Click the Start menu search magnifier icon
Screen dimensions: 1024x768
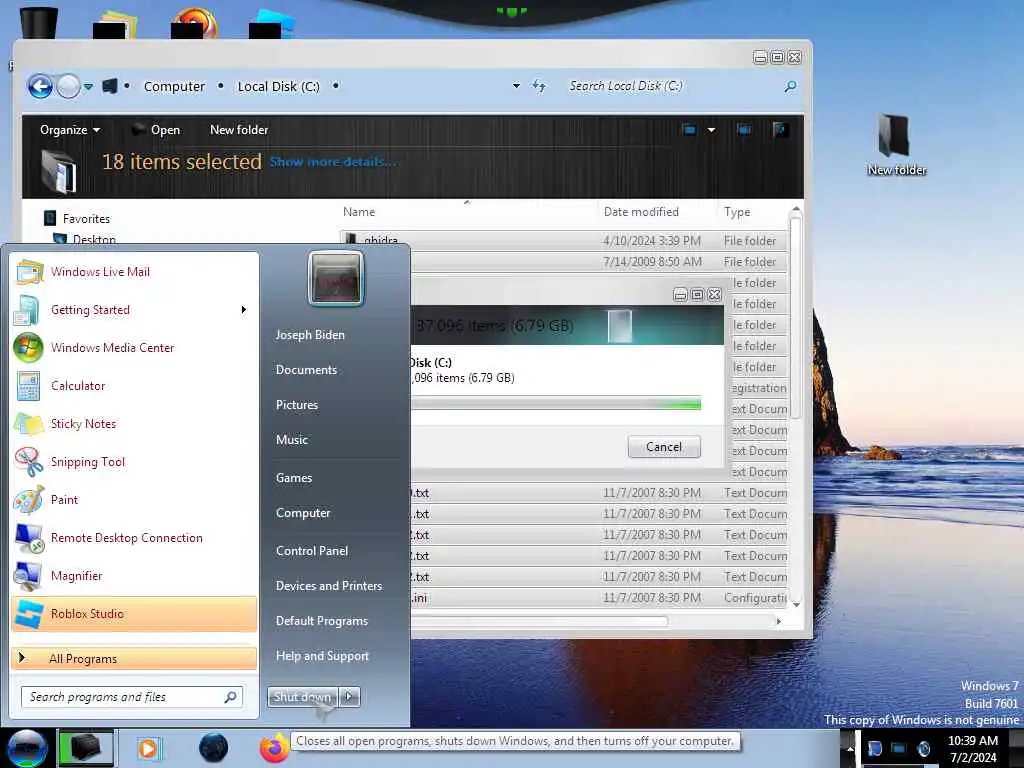[230, 697]
